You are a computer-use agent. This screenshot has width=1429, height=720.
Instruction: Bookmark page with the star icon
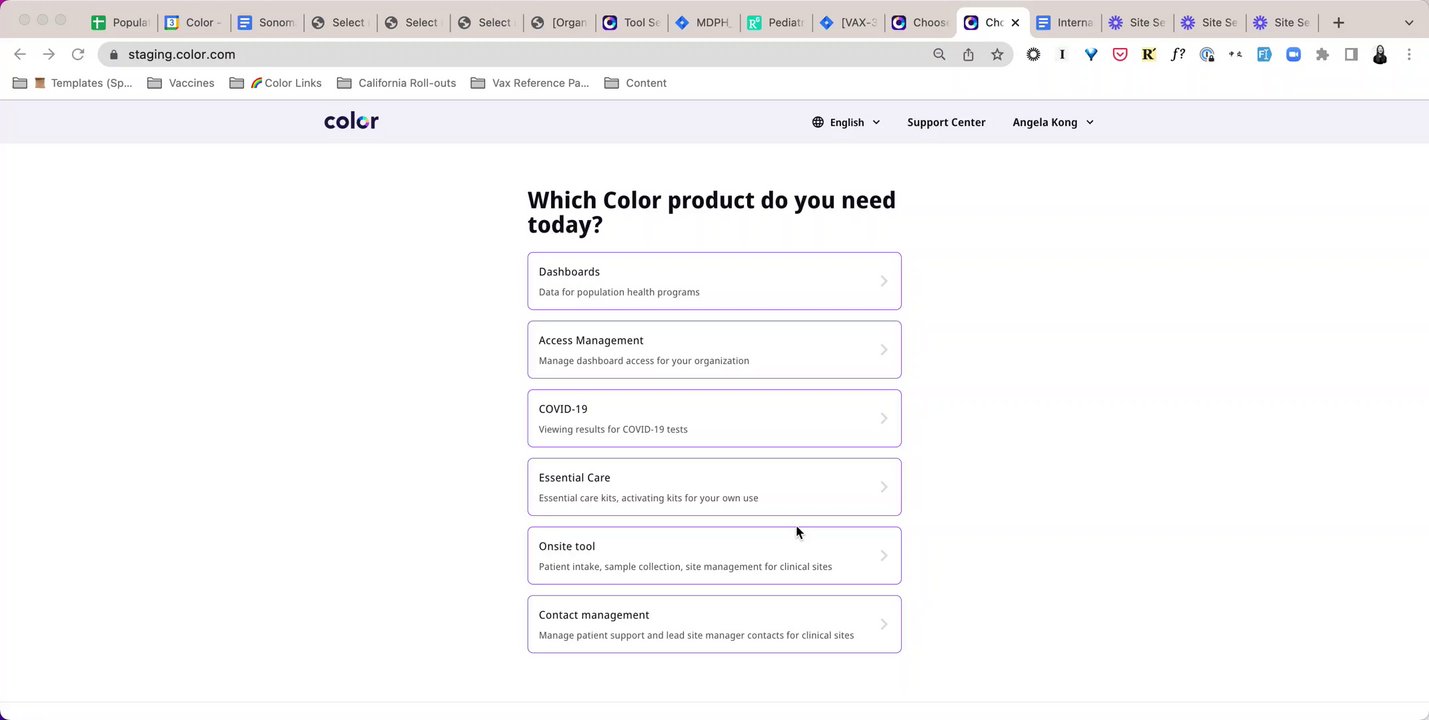tap(997, 55)
